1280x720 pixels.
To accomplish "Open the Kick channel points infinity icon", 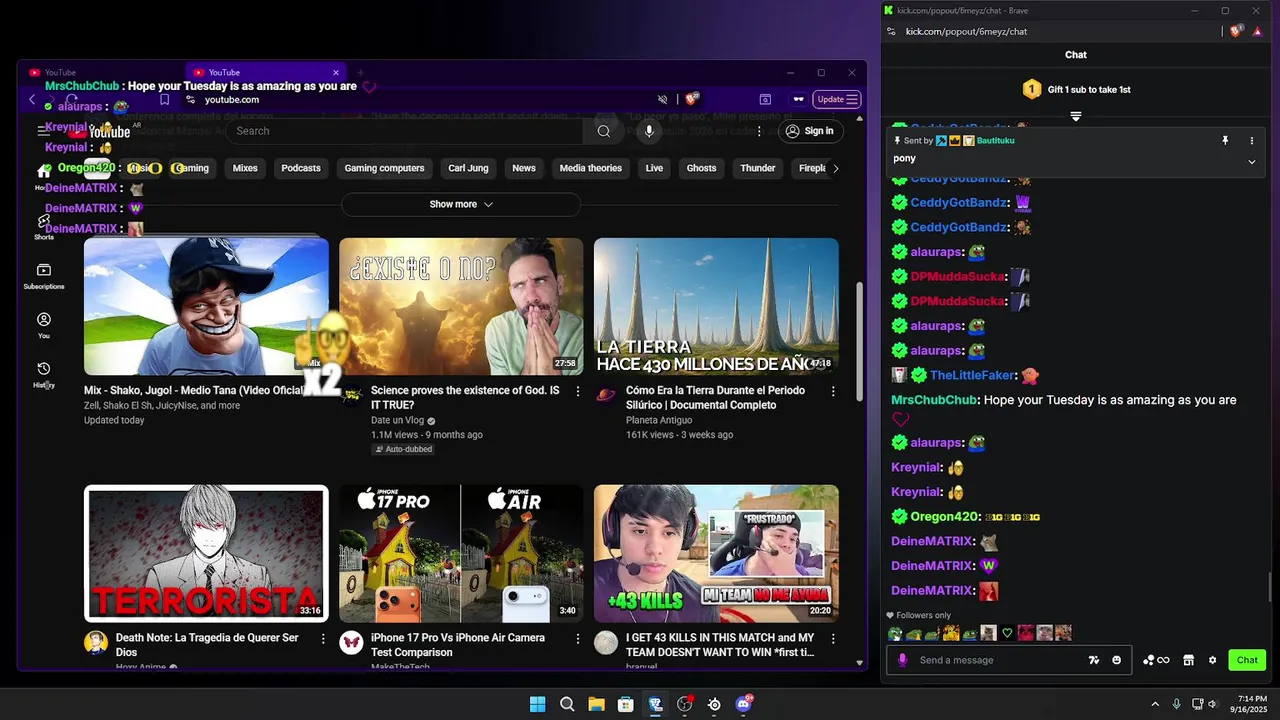I will [x=1156, y=660].
